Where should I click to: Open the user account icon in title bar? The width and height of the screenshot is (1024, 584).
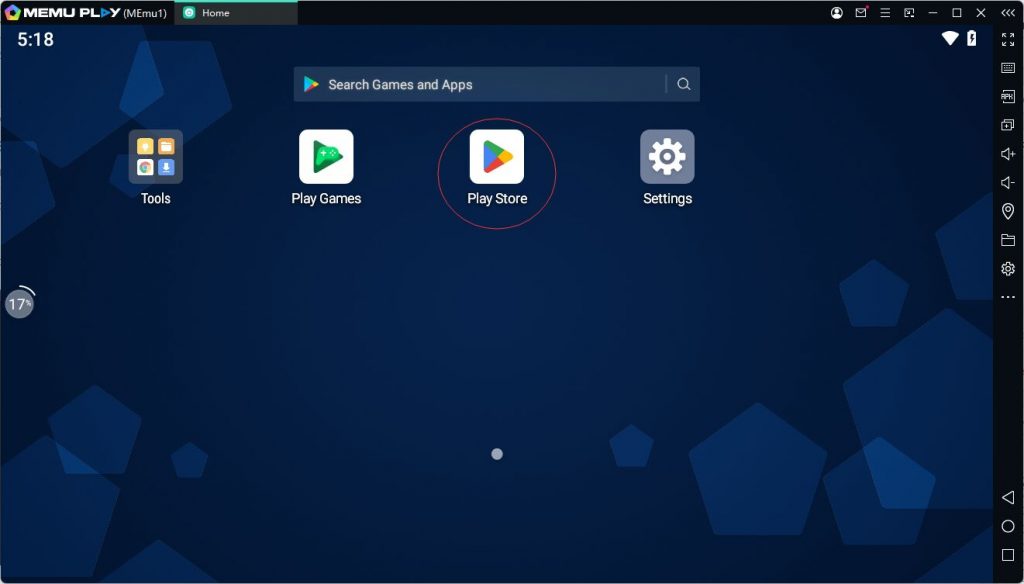click(837, 13)
